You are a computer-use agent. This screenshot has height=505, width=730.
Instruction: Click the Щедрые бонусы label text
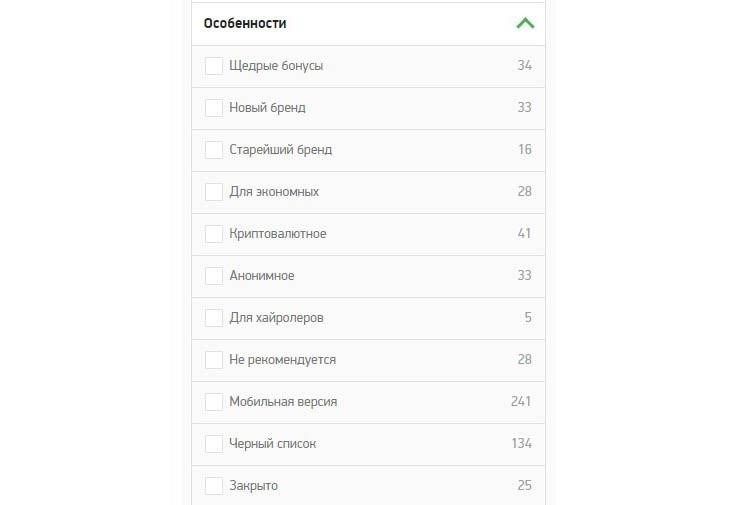pyautogui.click(x=276, y=66)
